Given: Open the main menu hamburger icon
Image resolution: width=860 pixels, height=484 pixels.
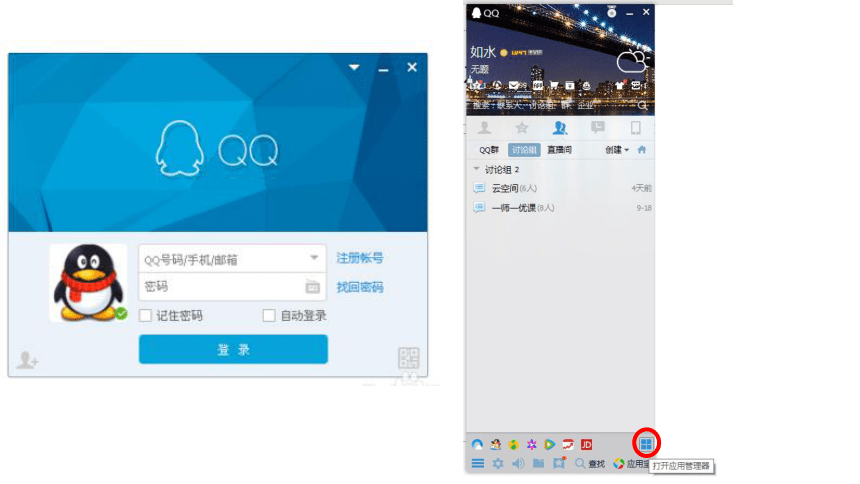Looking at the screenshot, I should [x=478, y=464].
